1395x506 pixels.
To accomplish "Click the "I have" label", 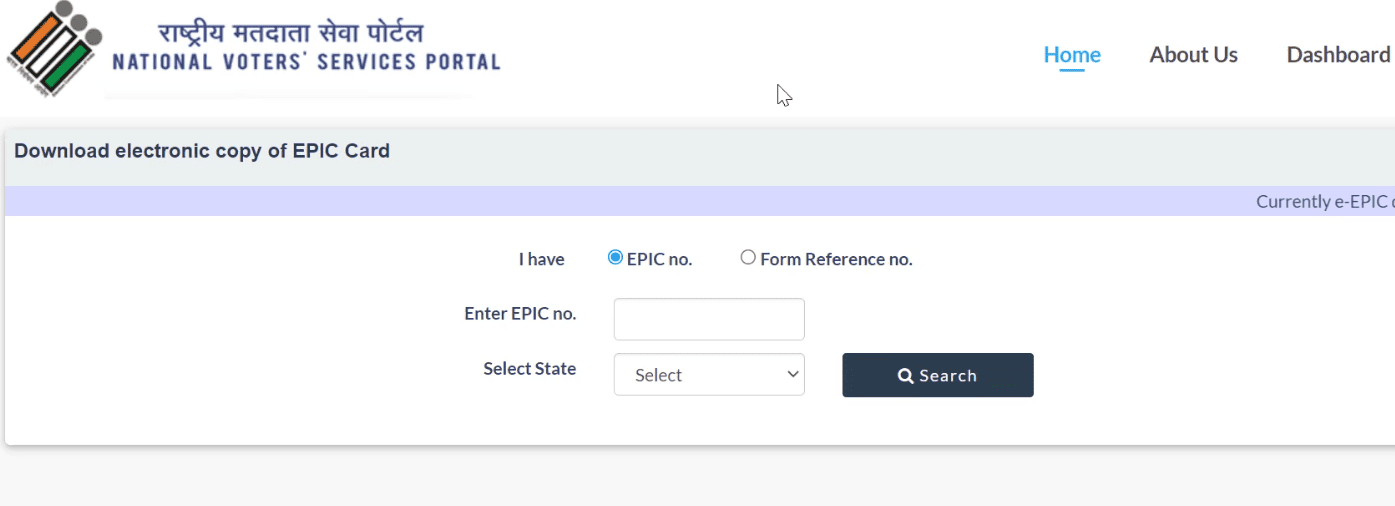I will pyautogui.click(x=541, y=260).
